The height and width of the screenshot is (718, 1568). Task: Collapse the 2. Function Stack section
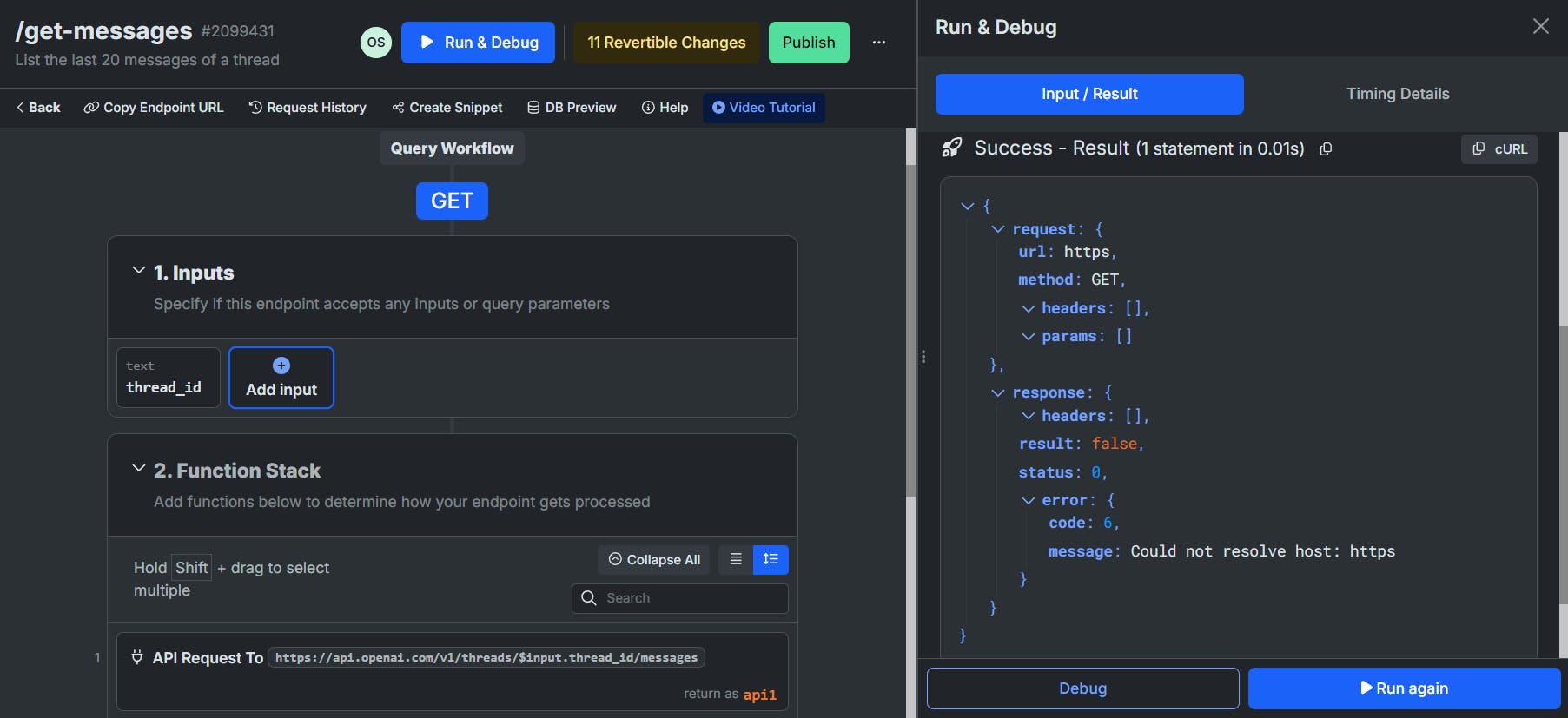click(138, 469)
